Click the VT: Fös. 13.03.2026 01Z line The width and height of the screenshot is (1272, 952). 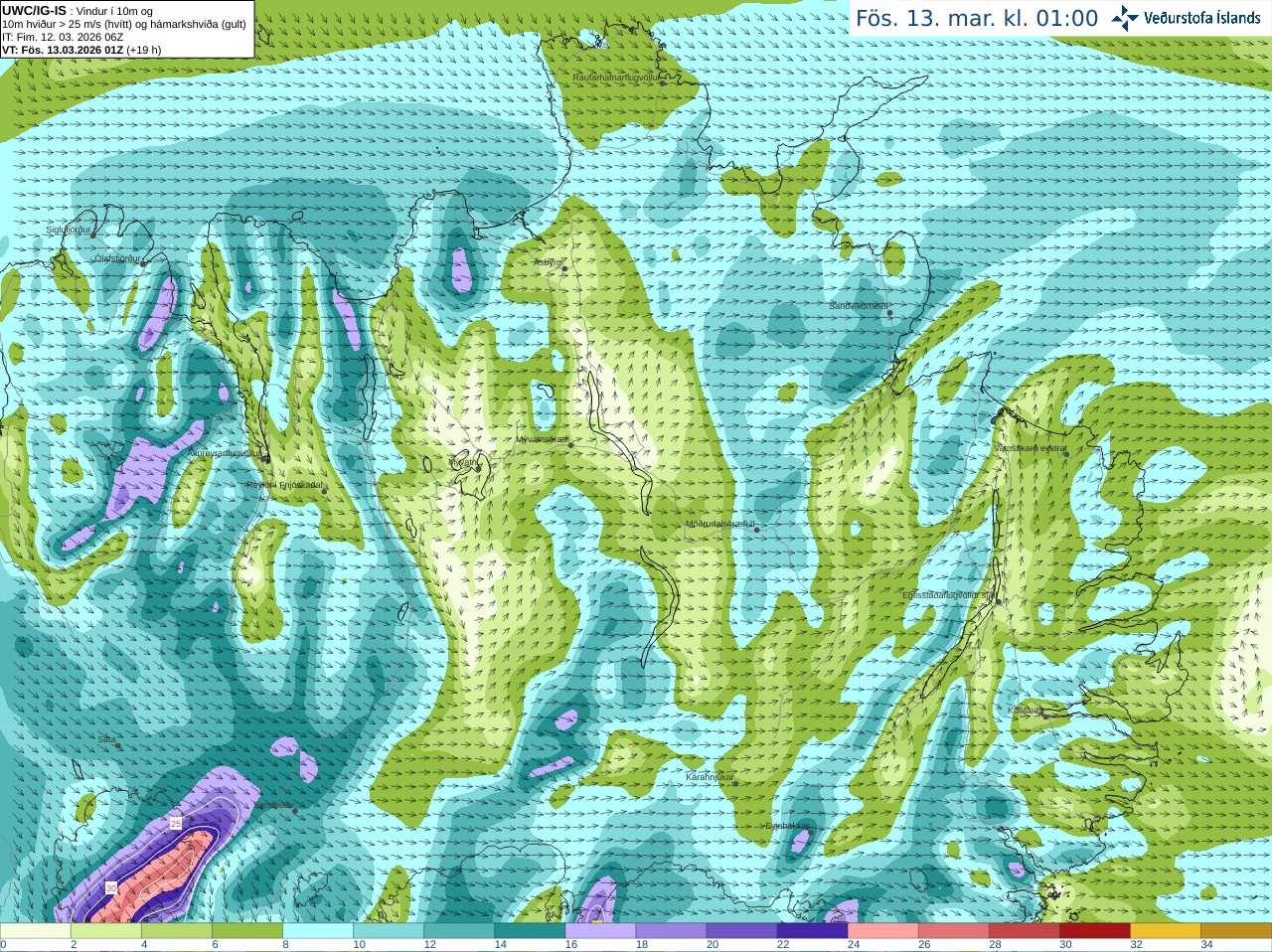point(81,50)
